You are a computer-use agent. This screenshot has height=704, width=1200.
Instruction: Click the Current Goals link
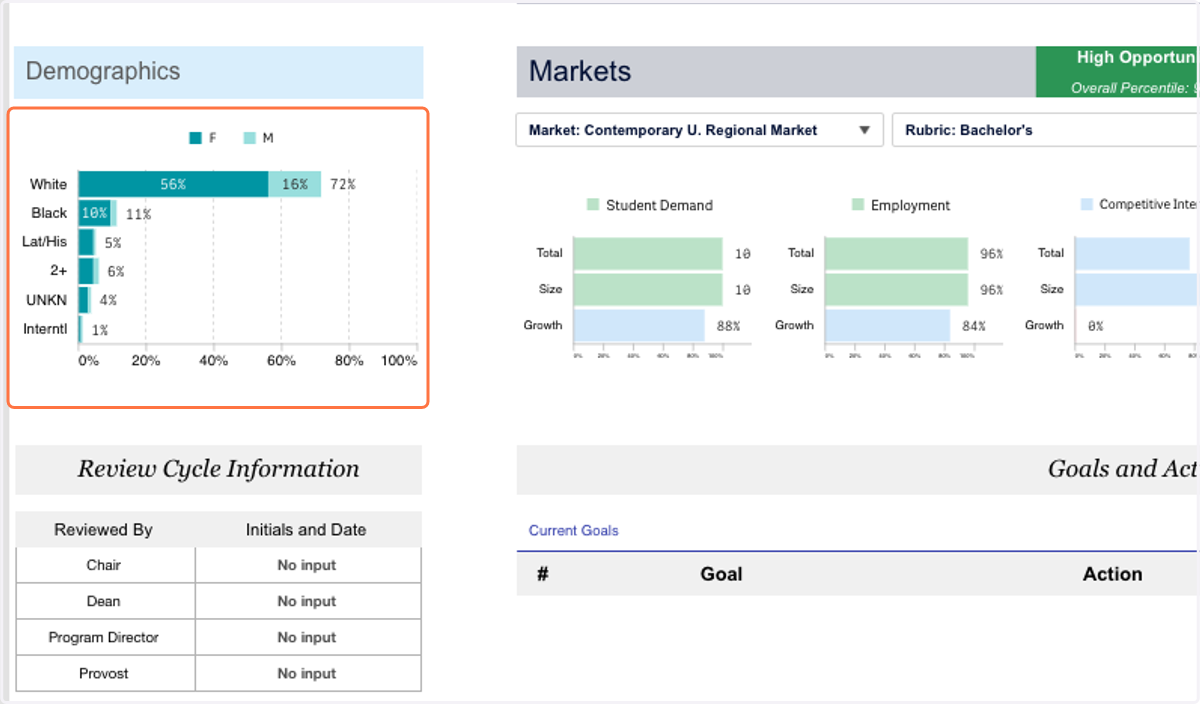[573, 531]
